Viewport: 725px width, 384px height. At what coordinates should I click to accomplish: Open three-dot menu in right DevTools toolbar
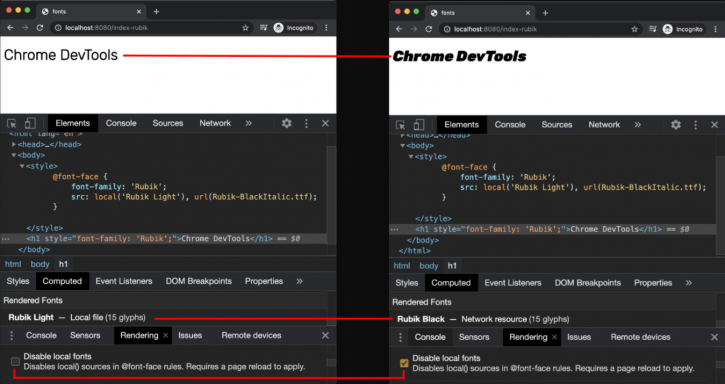click(x=695, y=124)
